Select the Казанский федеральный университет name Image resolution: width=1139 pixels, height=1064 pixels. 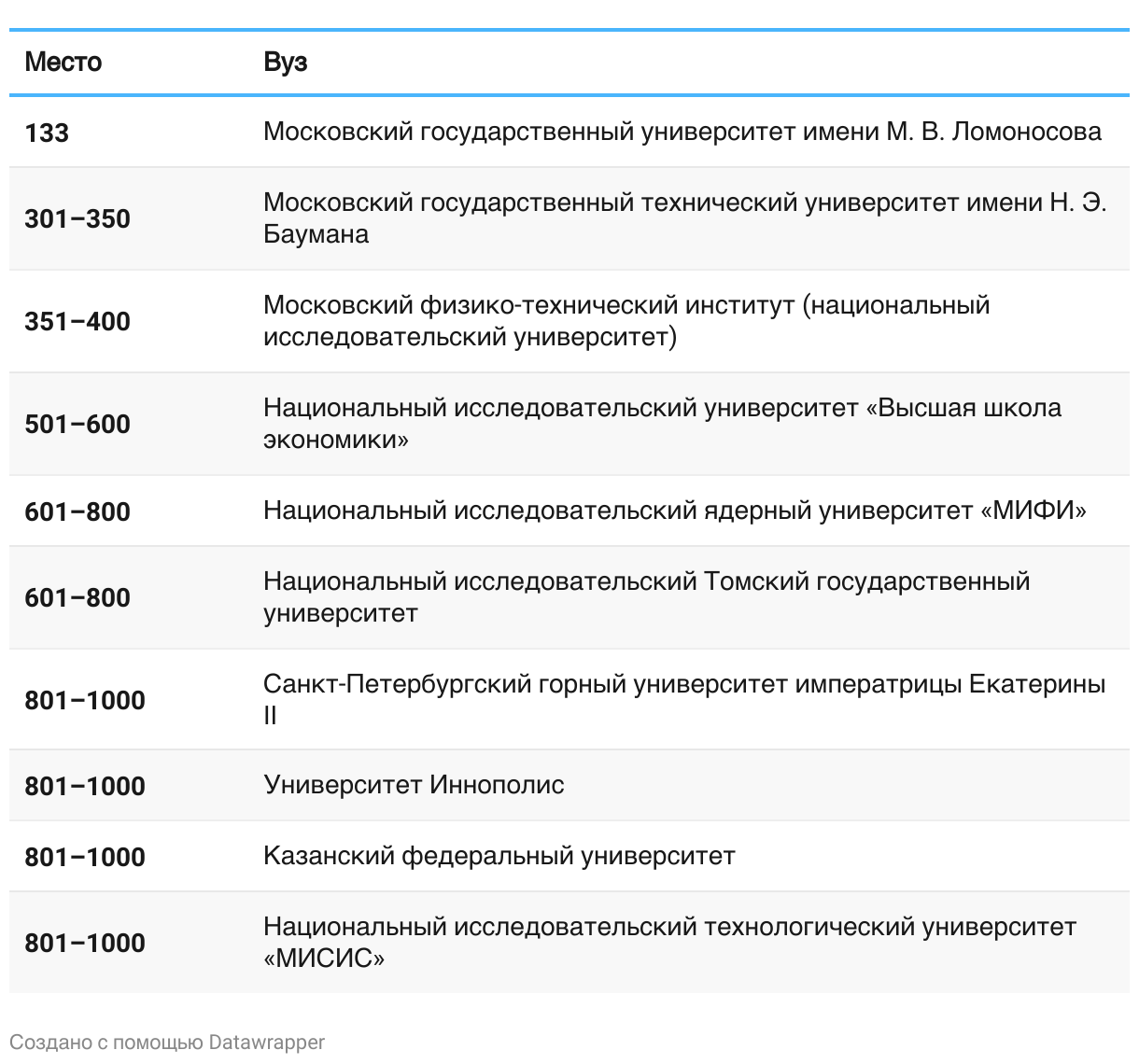[x=499, y=855]
